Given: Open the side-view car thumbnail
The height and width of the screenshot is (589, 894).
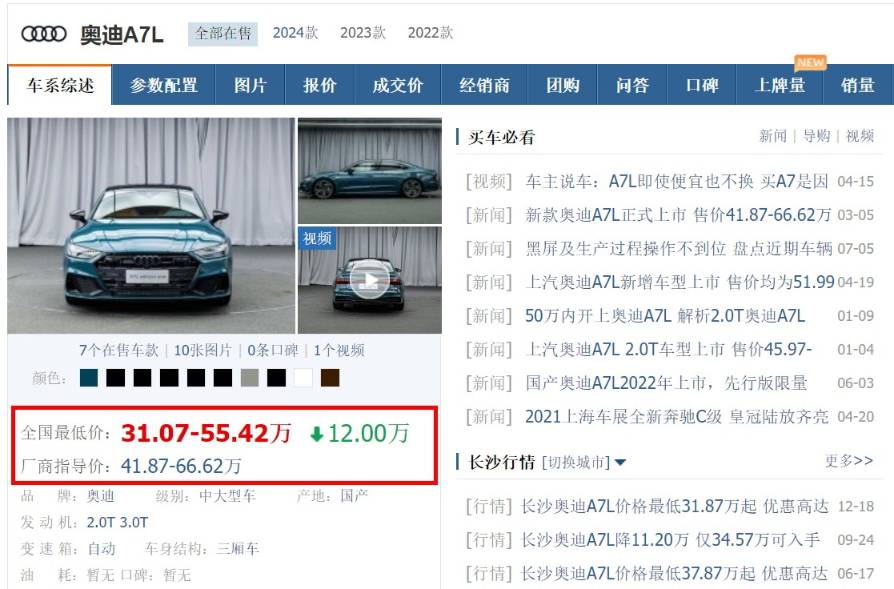Looking at the screenshot, I should [369, 171].
